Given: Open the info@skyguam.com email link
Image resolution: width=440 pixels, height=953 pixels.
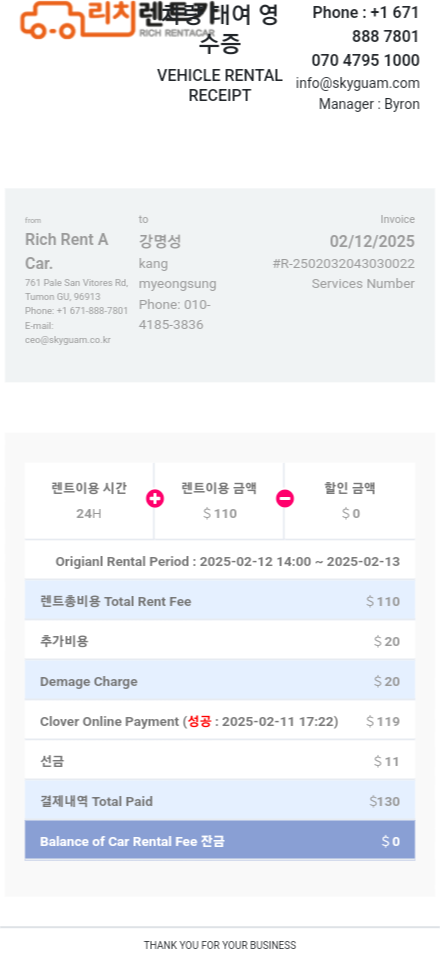Looking at the screenshot, I should 358,83.
